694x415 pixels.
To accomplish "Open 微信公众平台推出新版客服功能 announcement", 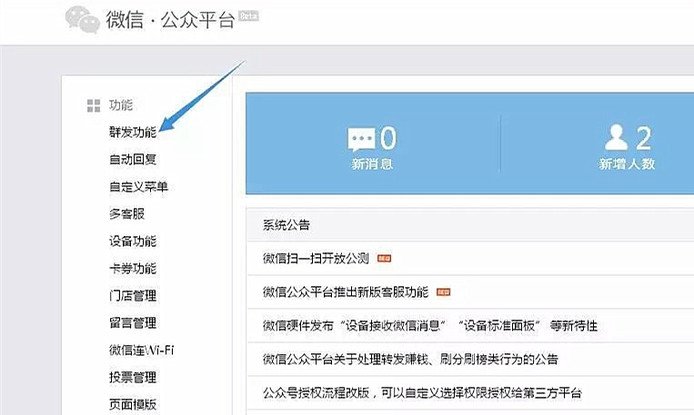I will click(346, 292).
